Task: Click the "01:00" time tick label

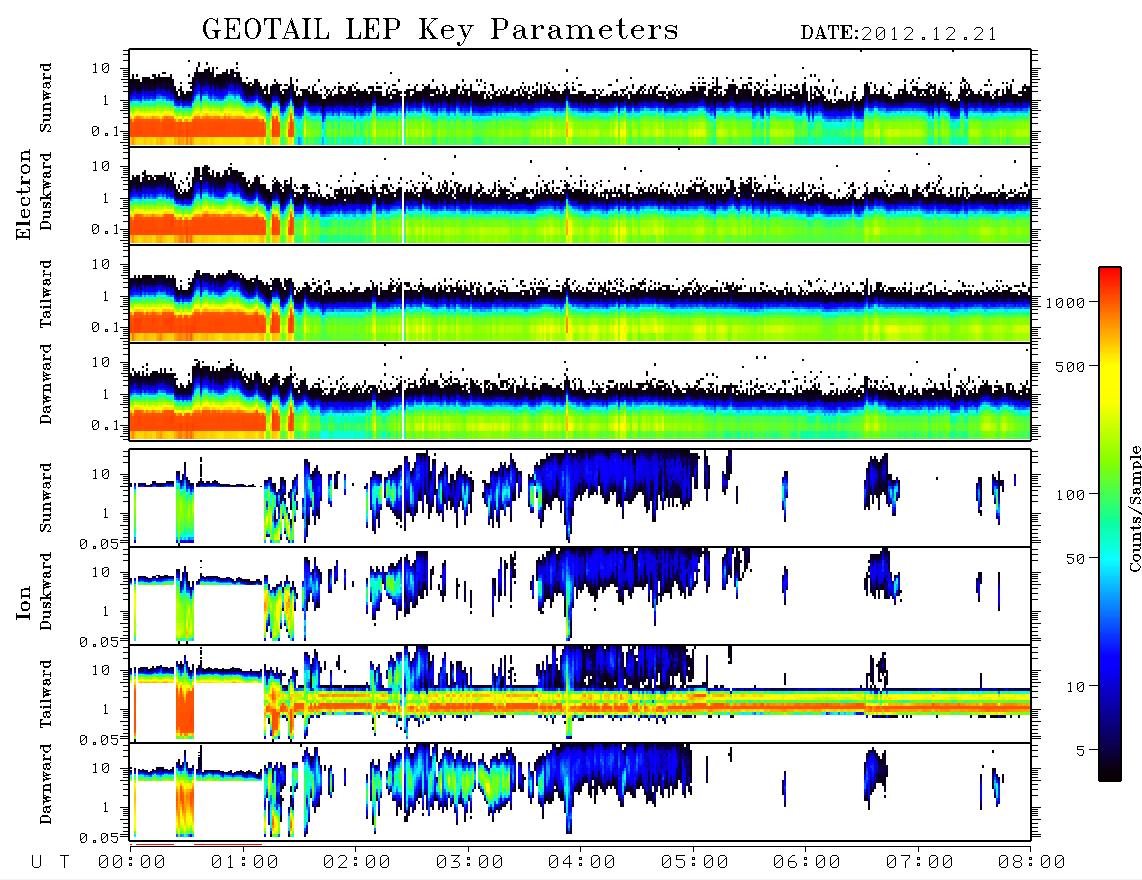Action: 245,862
